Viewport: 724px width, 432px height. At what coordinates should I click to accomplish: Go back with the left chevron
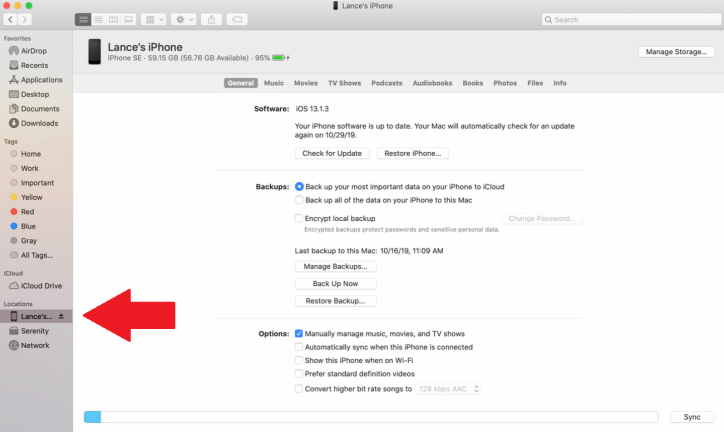click(11, 19)
